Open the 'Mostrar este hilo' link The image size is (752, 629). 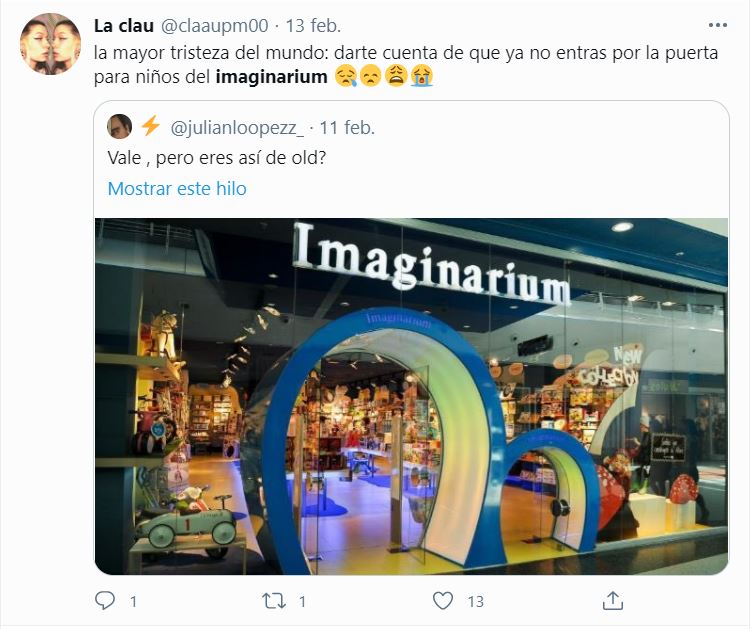[177, 188]
